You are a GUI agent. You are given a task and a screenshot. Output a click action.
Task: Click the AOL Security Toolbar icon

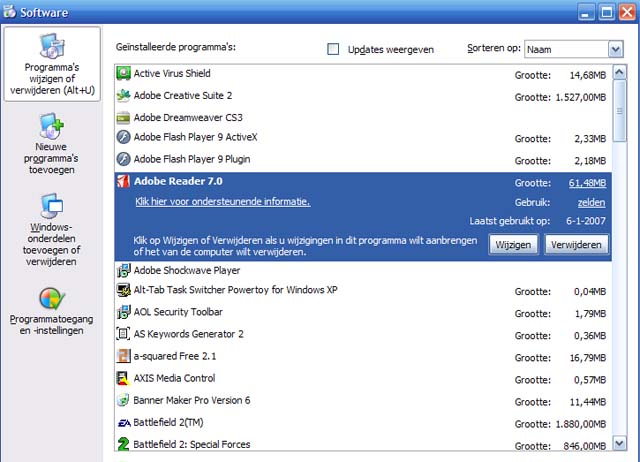click(x=123, y=312)
